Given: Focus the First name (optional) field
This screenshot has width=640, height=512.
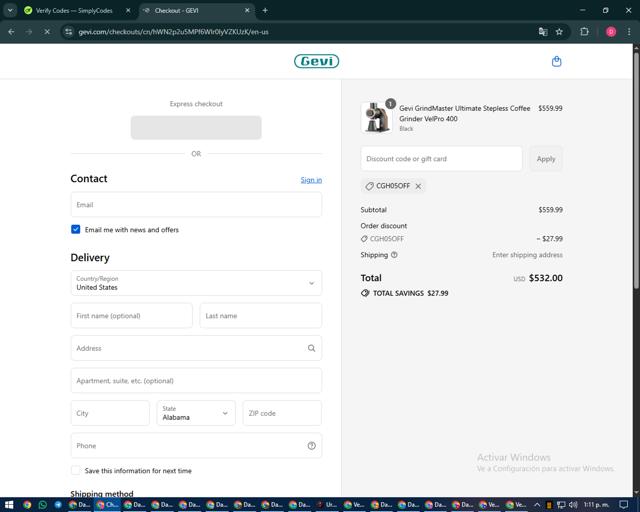Looking at the screenshot, I should [x=131, y=316].
